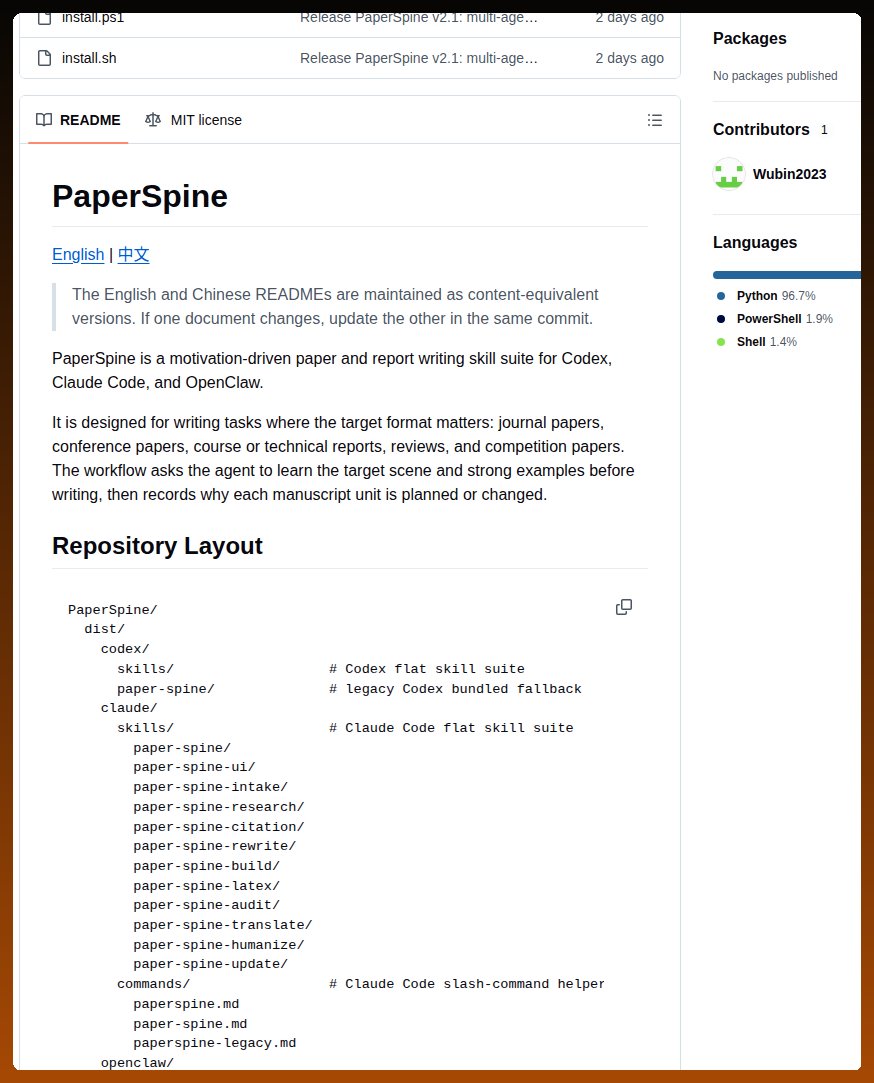
Task: Click 'paper-spine-translate/' line in code block
Action: pyautogui.click(x=223, y=925)
